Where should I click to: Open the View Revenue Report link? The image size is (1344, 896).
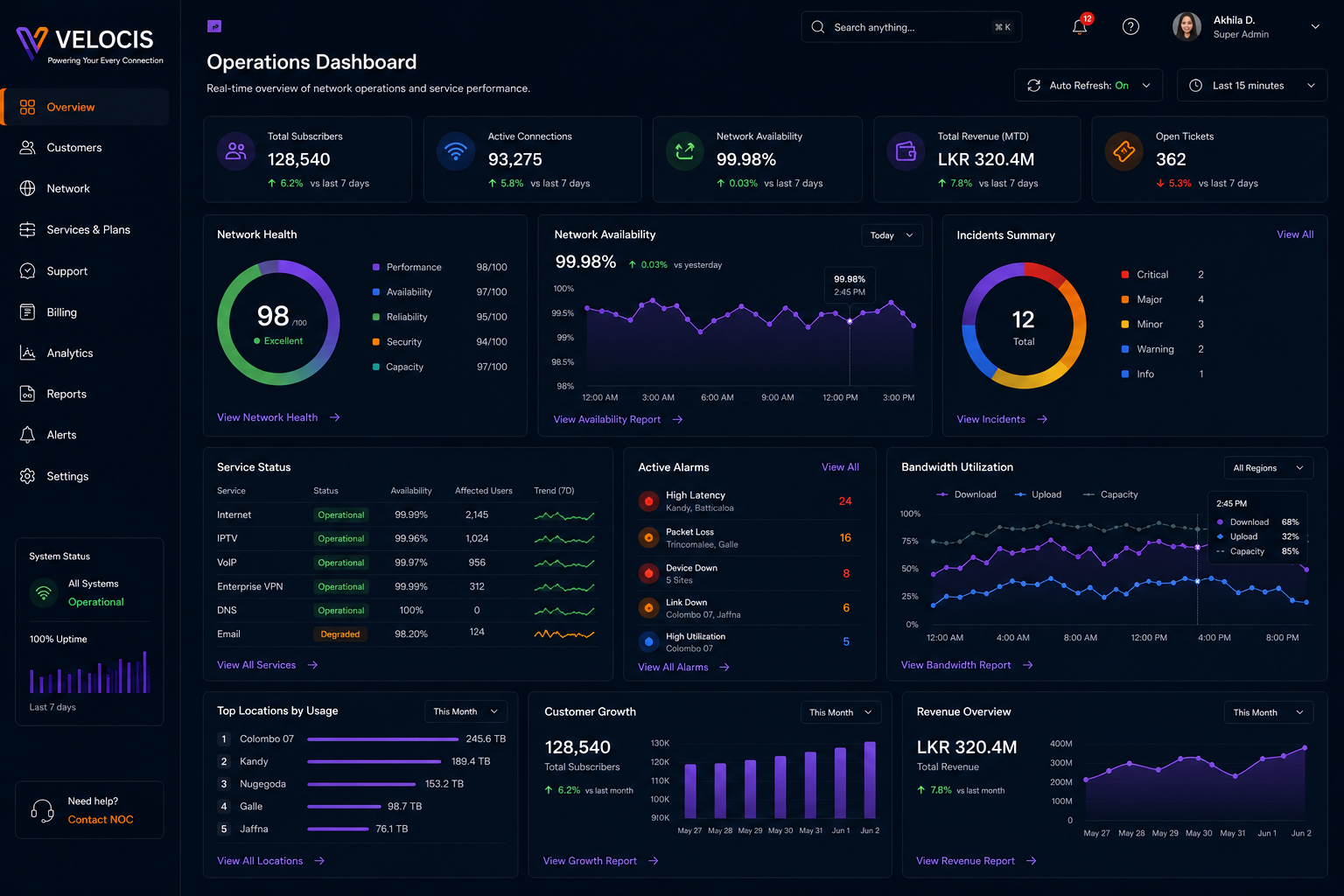pos(976,861)
